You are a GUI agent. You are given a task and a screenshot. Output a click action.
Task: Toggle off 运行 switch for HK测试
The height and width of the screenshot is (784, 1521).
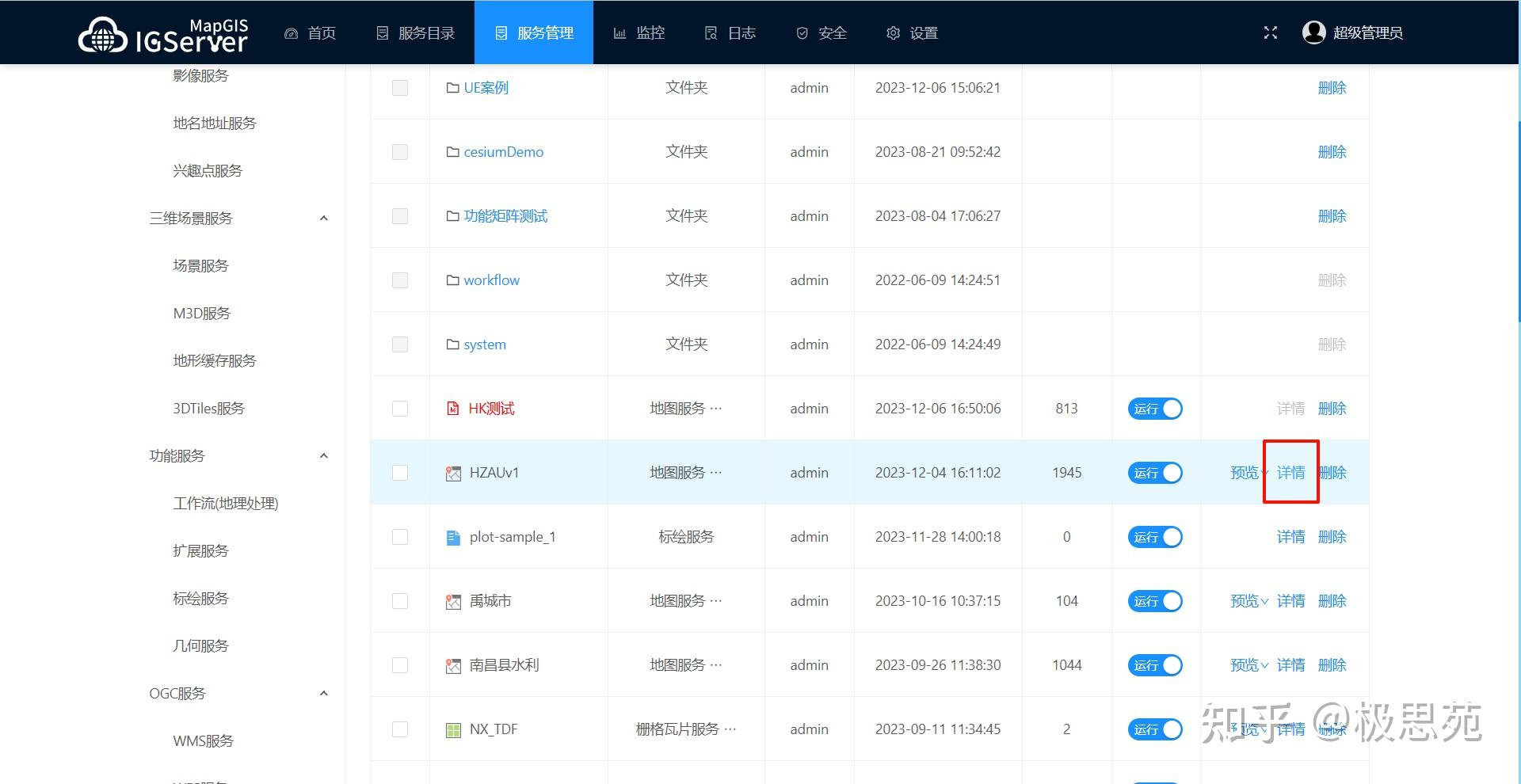coord(1154,409)
